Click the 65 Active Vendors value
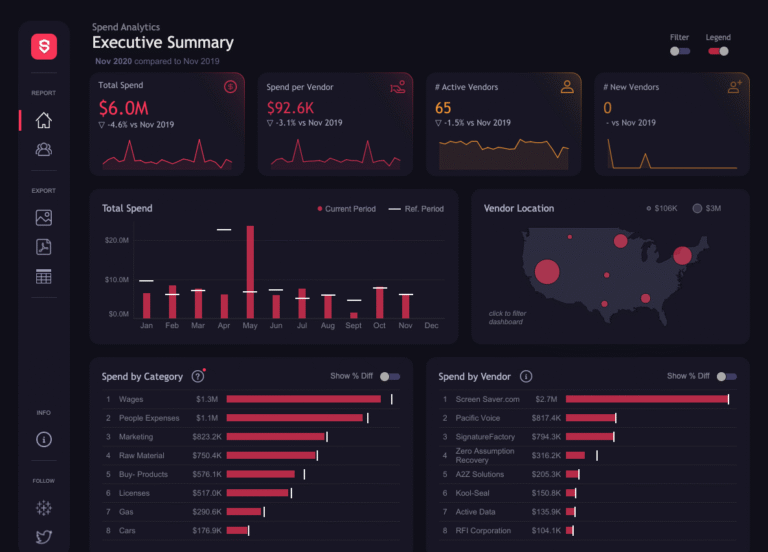Screen dimensions: 768x552 pyautogui.click(x=443, y=108)
